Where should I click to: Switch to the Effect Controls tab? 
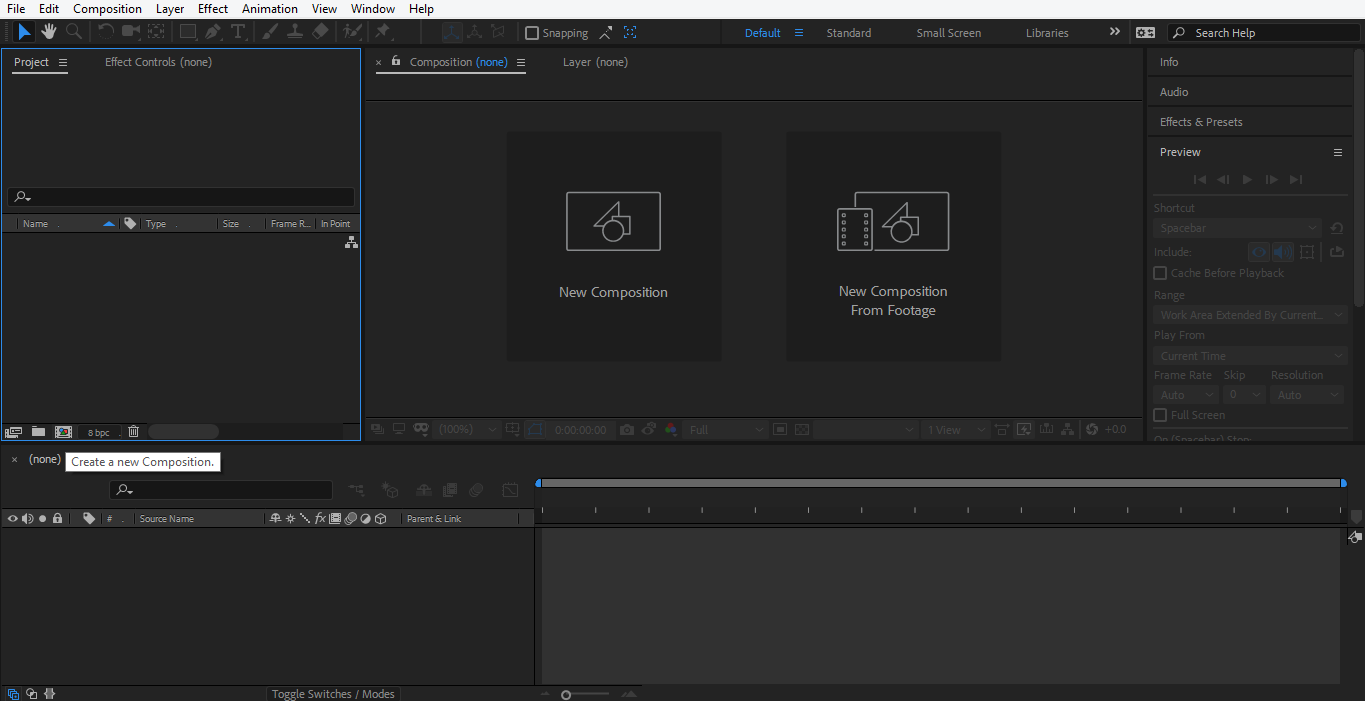click(158, 62)
